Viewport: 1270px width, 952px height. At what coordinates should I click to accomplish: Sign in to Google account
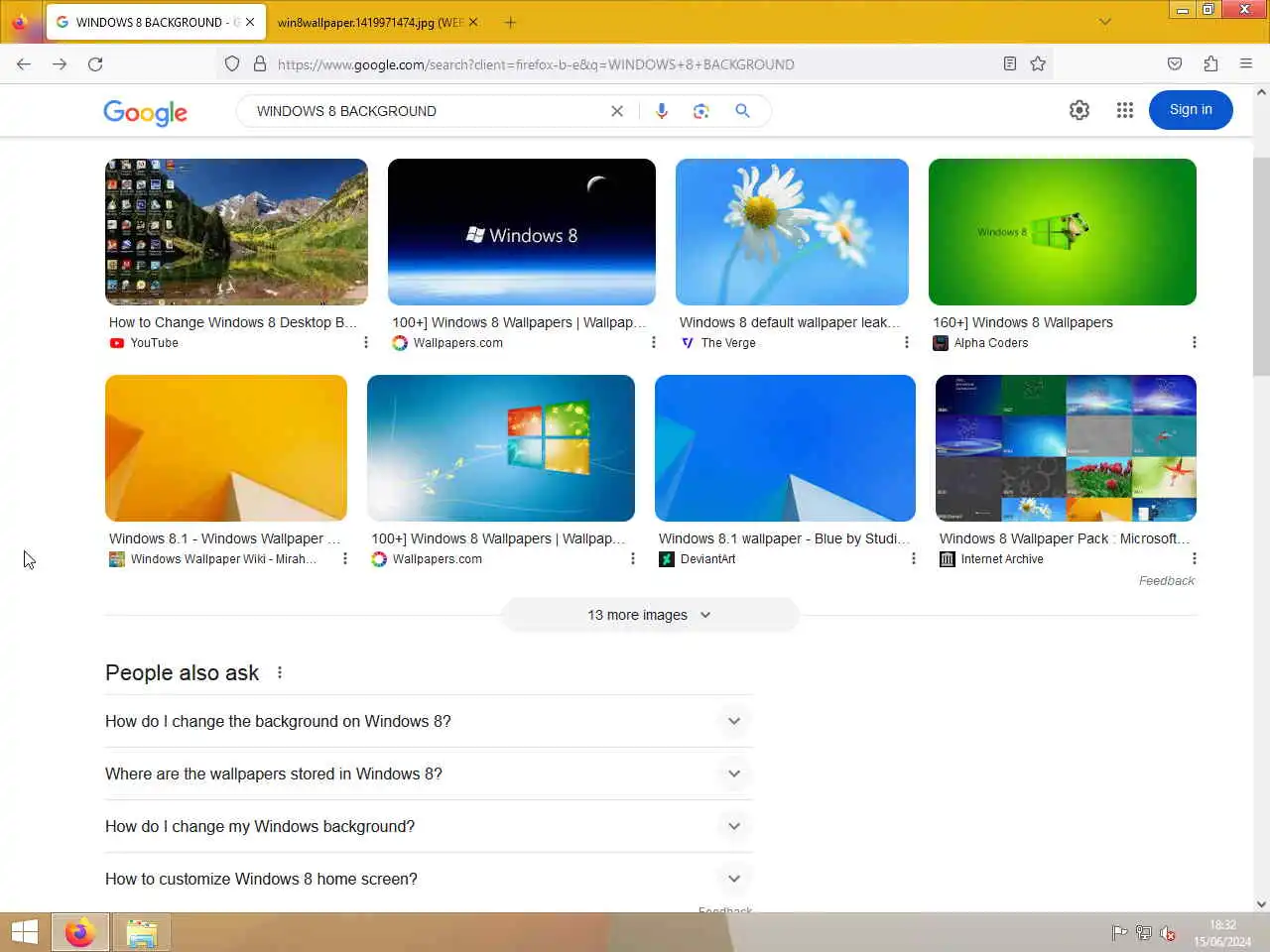pyautogui.click(x=1191, y=110)
